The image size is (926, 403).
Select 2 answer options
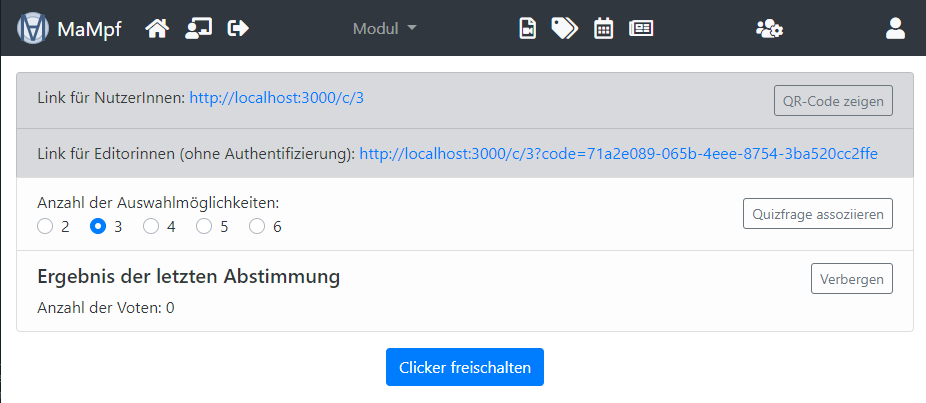[x=45, y=227]
